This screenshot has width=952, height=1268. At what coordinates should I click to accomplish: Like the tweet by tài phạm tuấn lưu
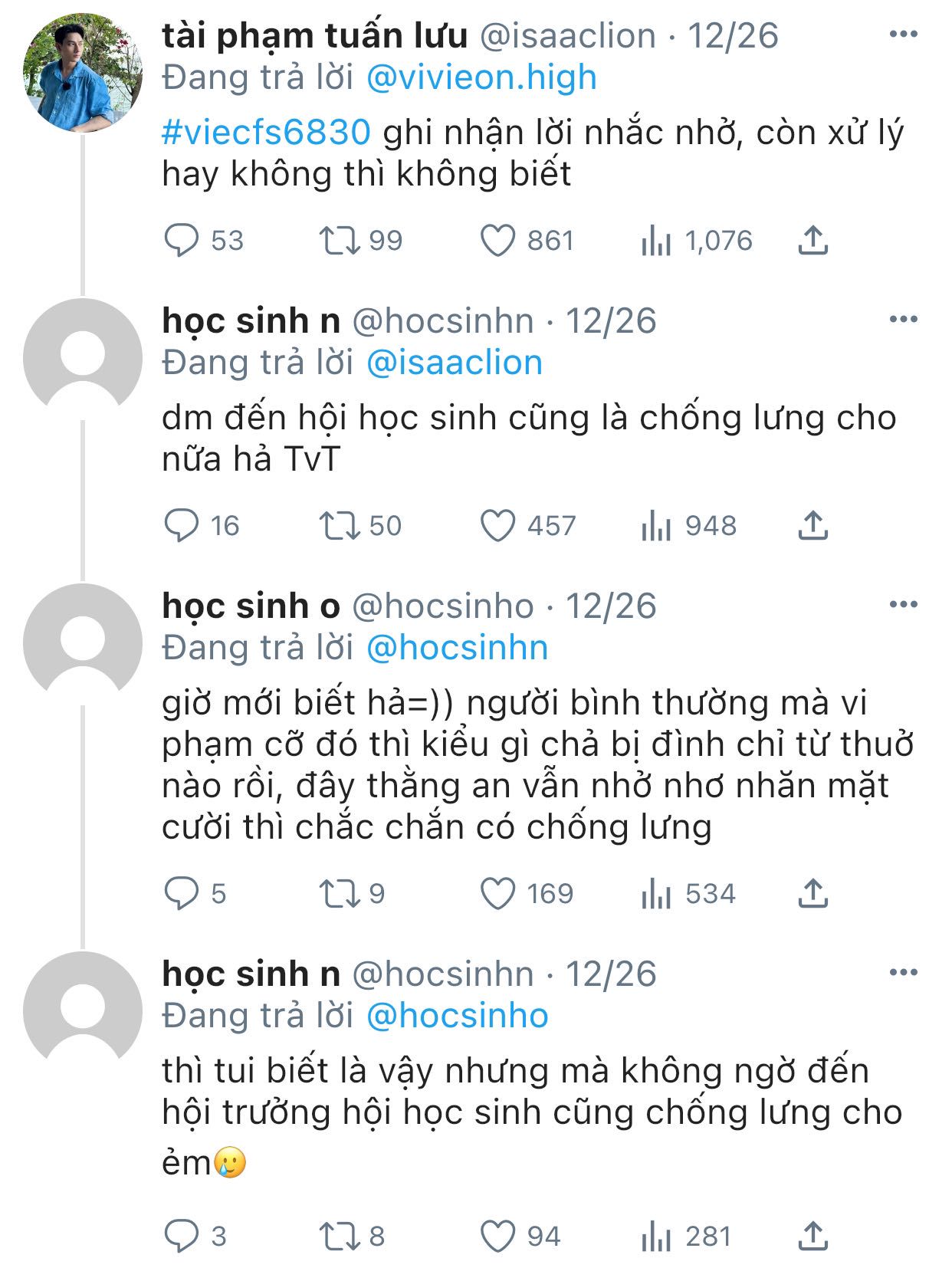coord(497,241)
